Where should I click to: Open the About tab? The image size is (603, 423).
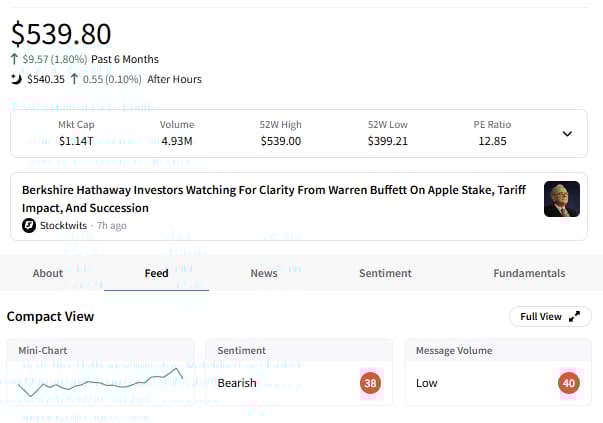click(x=48, y=273)
